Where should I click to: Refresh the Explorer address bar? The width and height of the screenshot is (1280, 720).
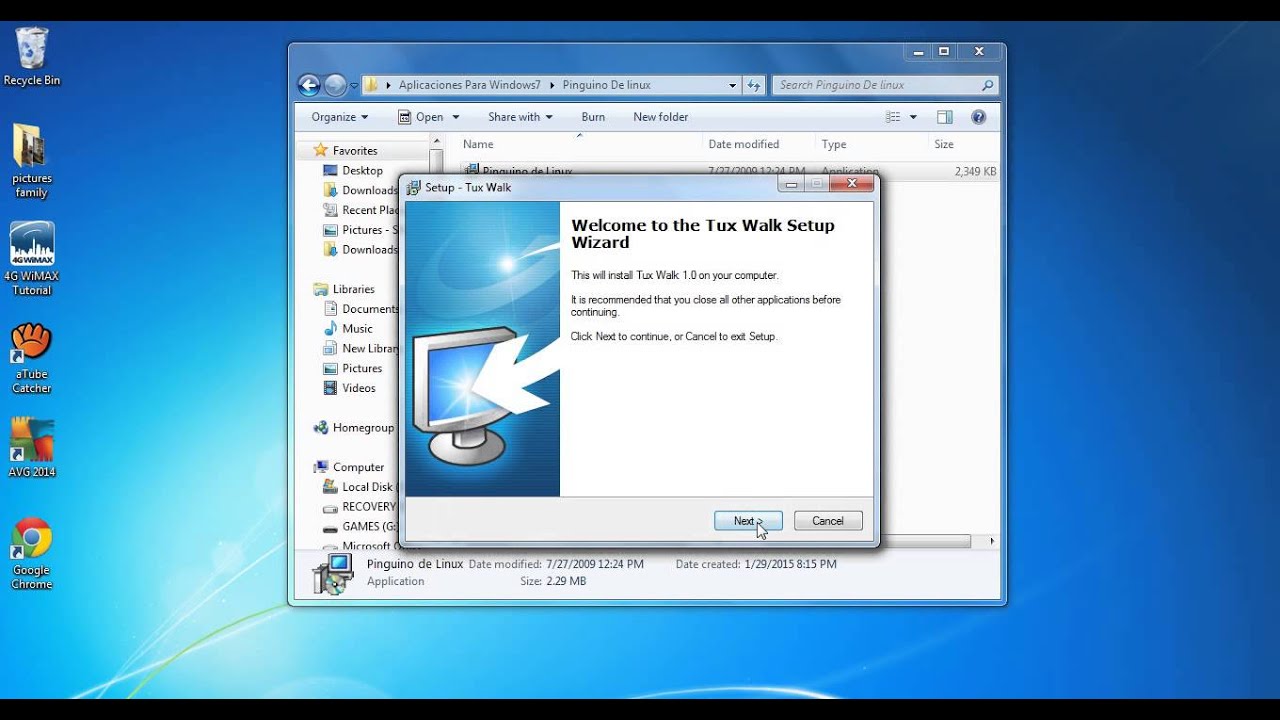[754, 85]
